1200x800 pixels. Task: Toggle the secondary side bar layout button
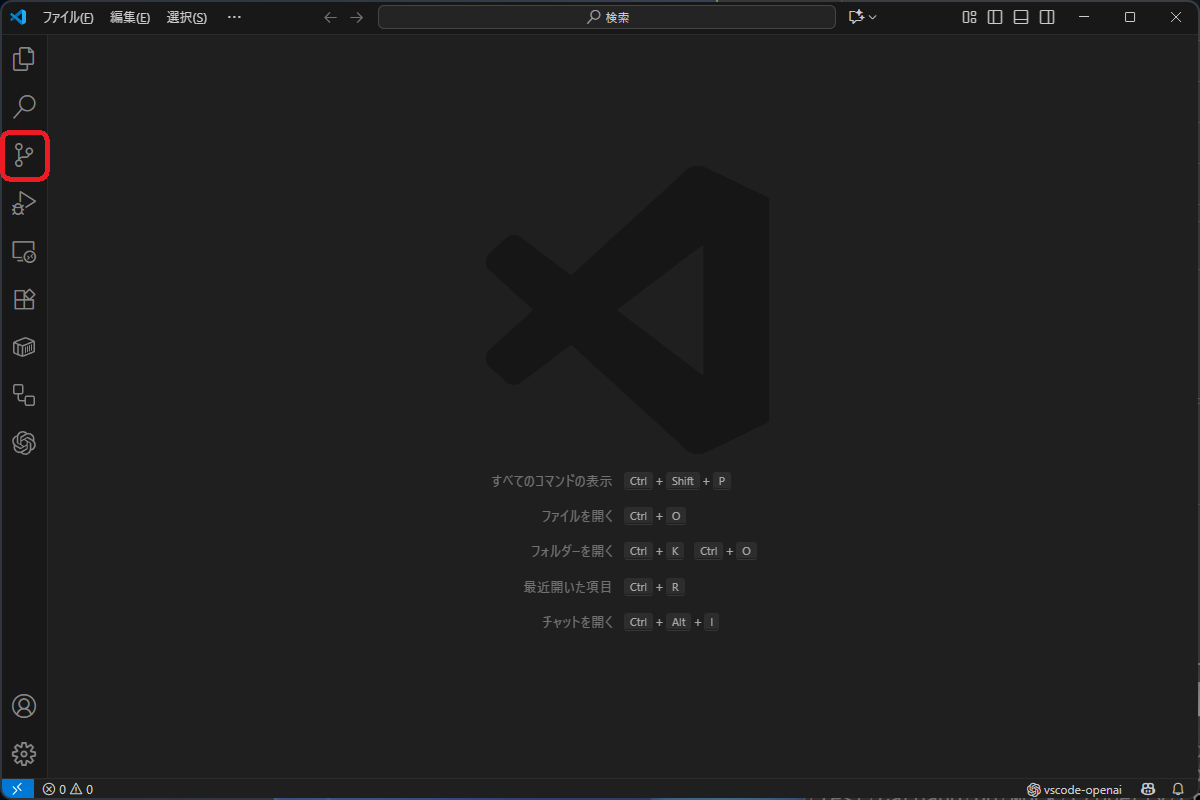[1046, 17]
